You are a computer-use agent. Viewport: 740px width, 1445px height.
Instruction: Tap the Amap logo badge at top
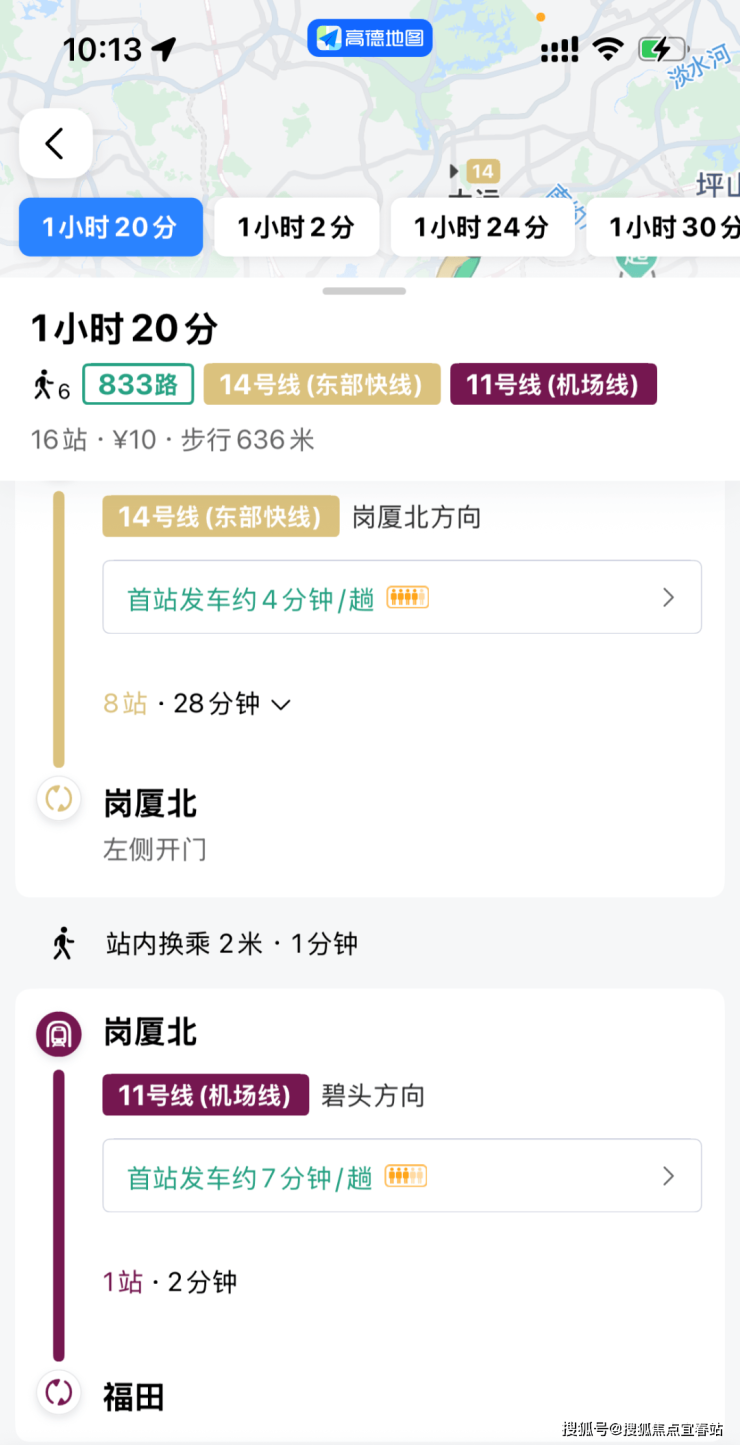(x=370, y=38)
